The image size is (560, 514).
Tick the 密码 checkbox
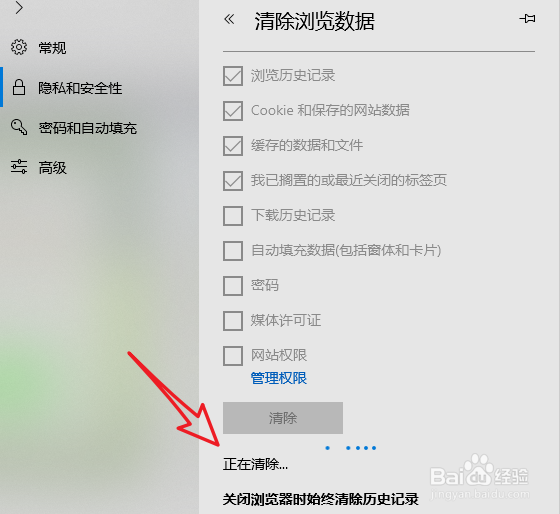233,286
